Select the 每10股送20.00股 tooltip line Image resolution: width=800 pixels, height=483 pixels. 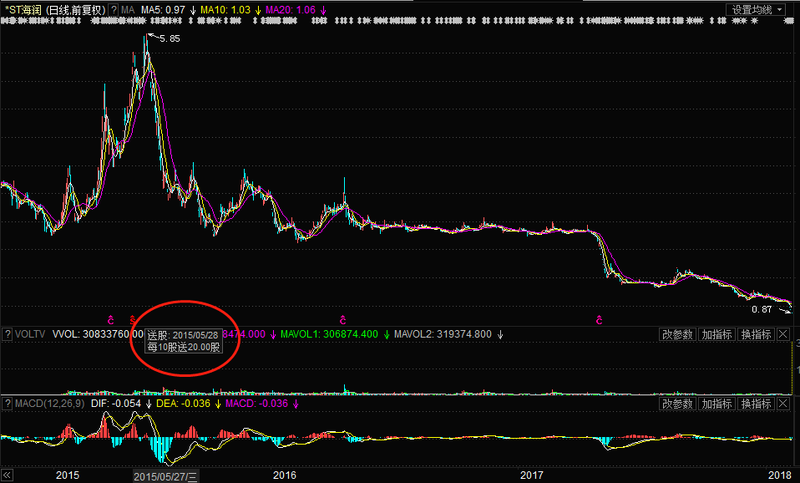[x=184, y=347]
